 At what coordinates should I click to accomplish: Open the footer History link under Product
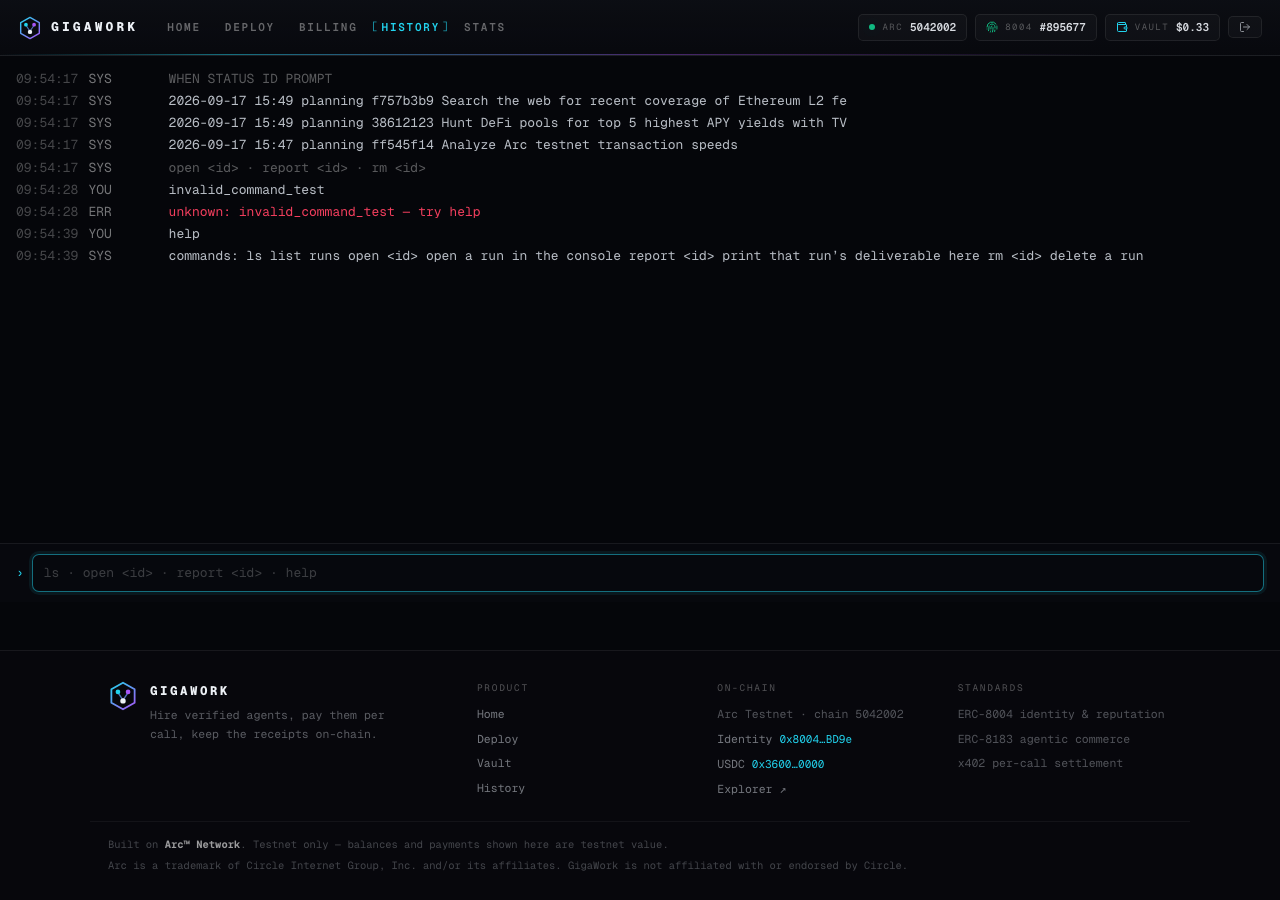[501, 789]
